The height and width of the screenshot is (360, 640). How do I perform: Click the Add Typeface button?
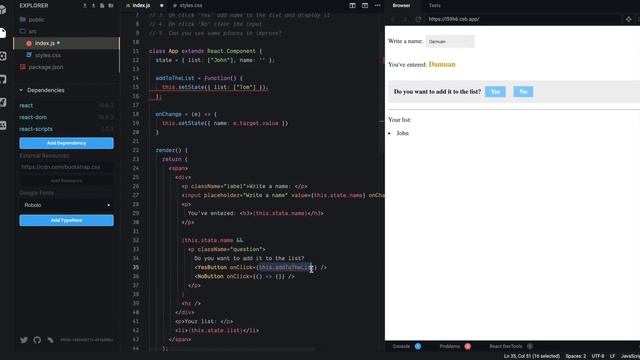pos(67,220)
